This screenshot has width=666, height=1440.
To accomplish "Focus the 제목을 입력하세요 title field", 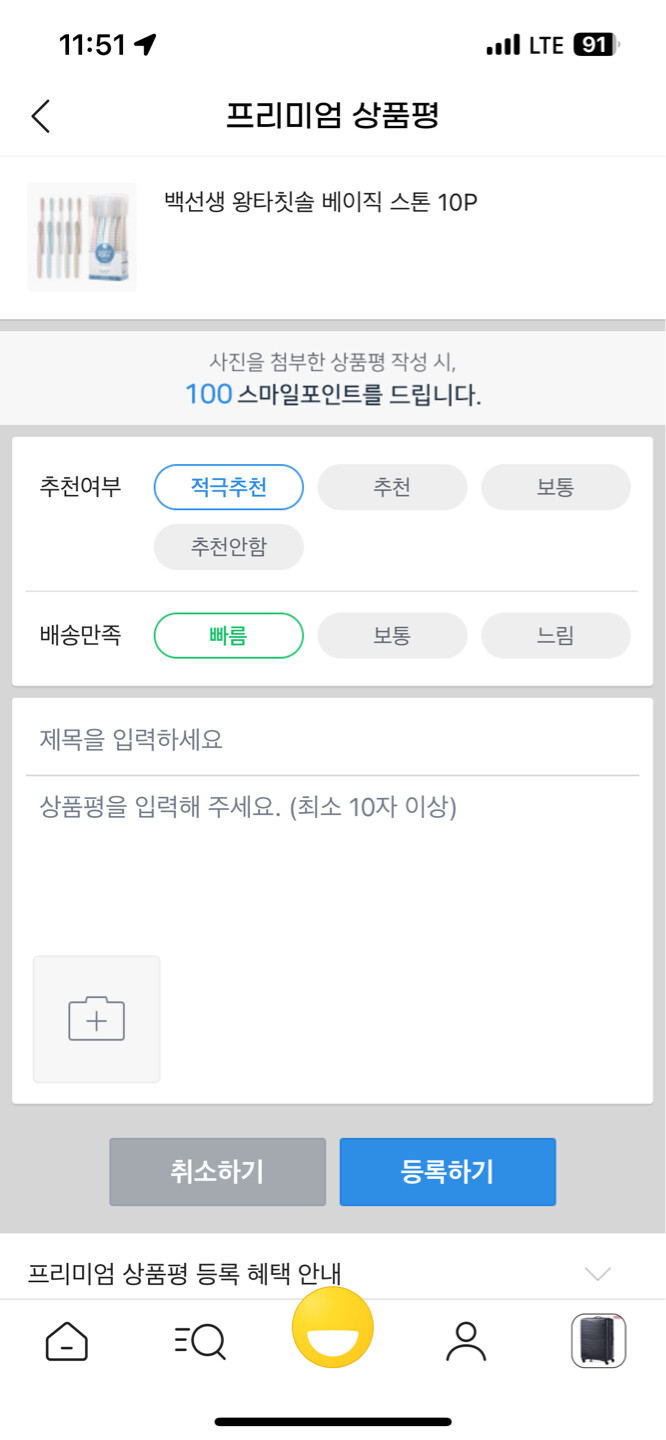I will pos(332,741).
